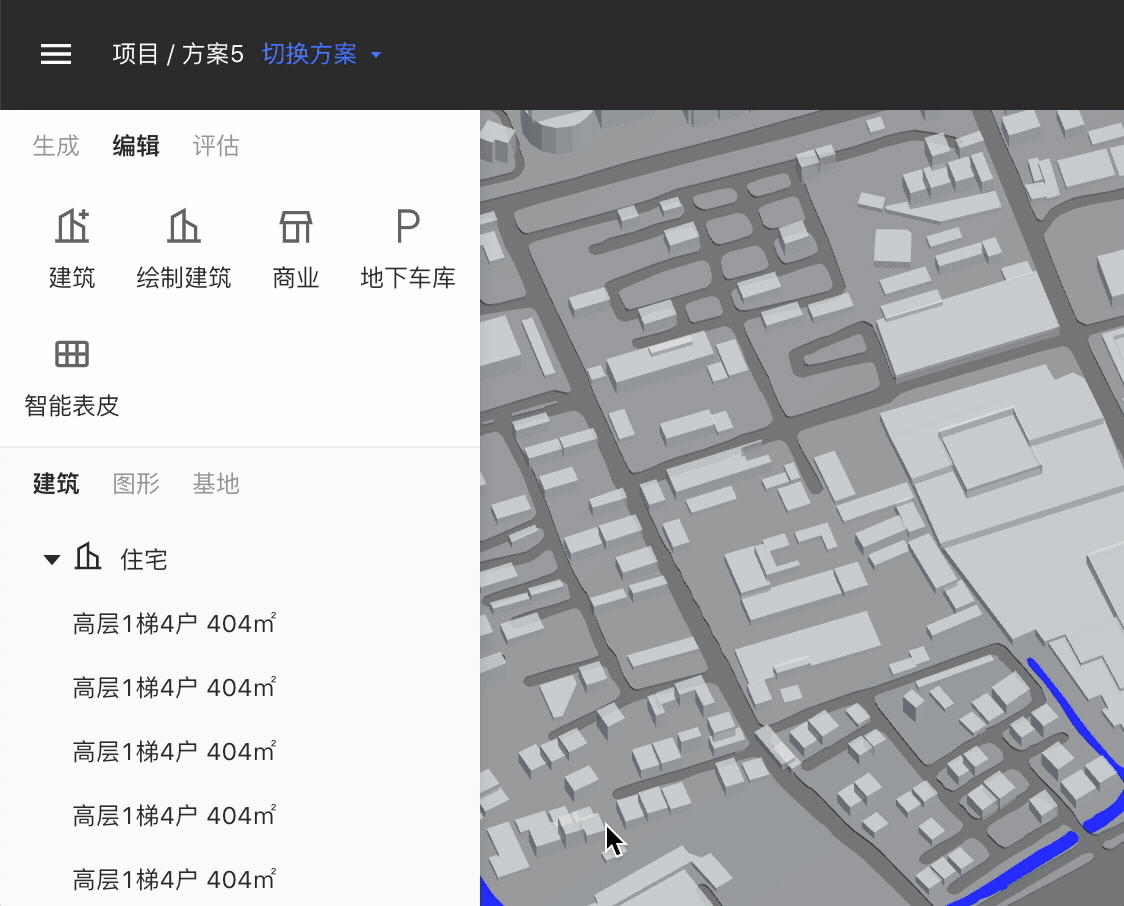Open the hamburger menu icon
1124x906 pixels.
(55, 55)
